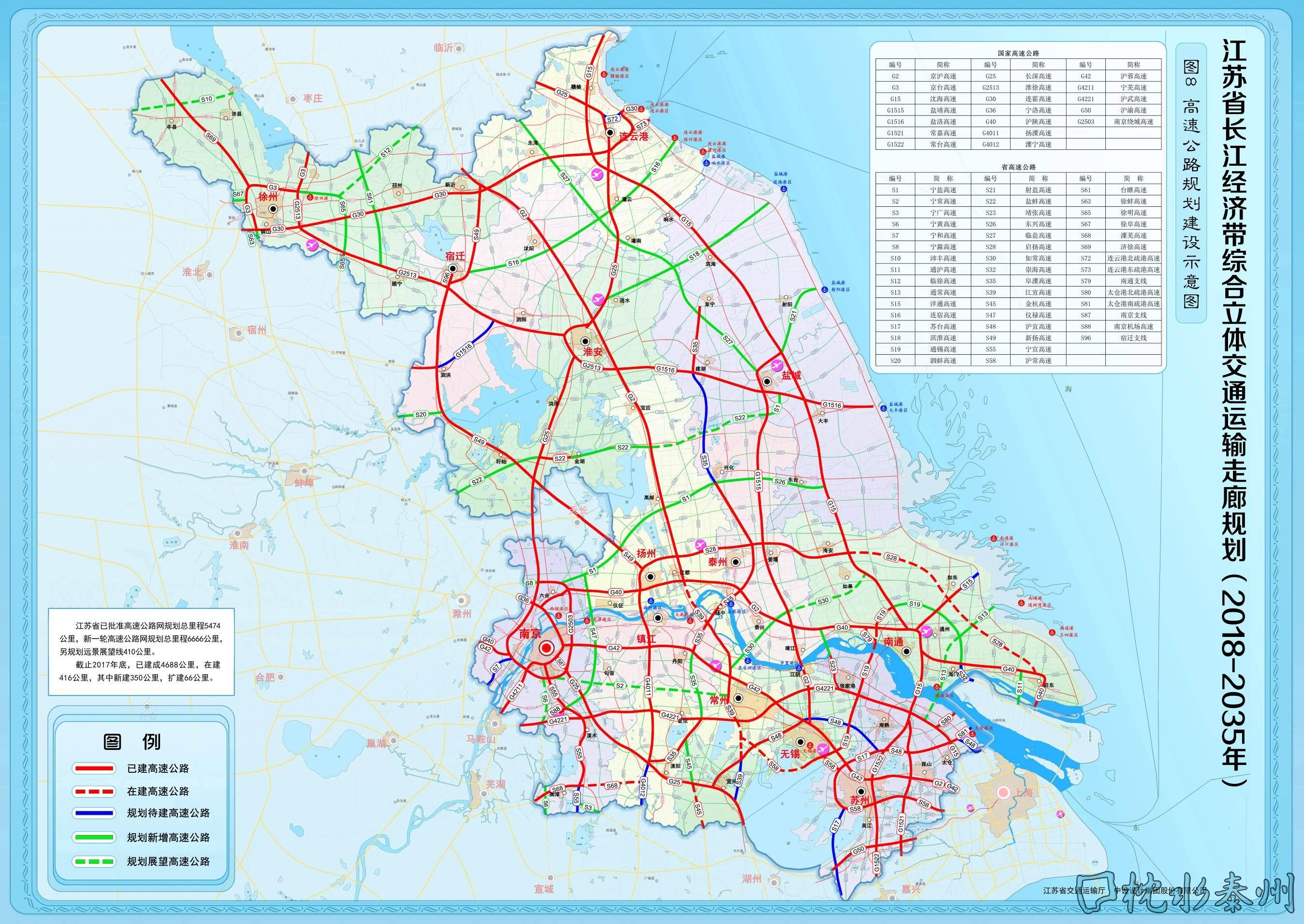This screenshot has height=924, width=1304.
Task: Click the pink airport icon northwest of 常州
Action: (x=717, y=664)
